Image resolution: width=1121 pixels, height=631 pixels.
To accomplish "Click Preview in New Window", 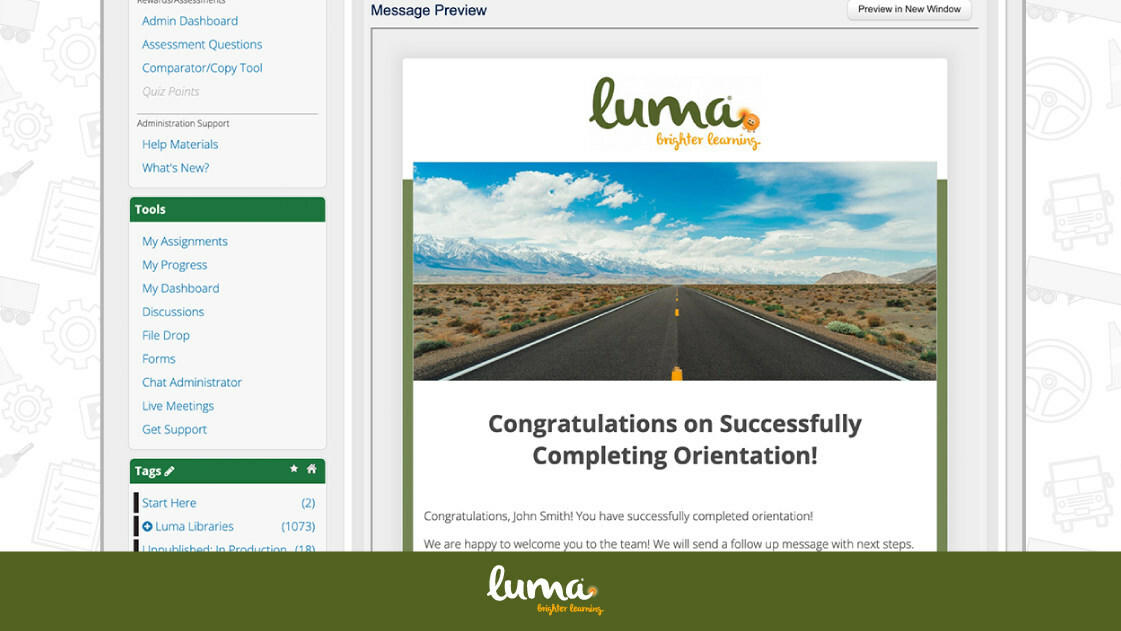I will pos(908,9).
